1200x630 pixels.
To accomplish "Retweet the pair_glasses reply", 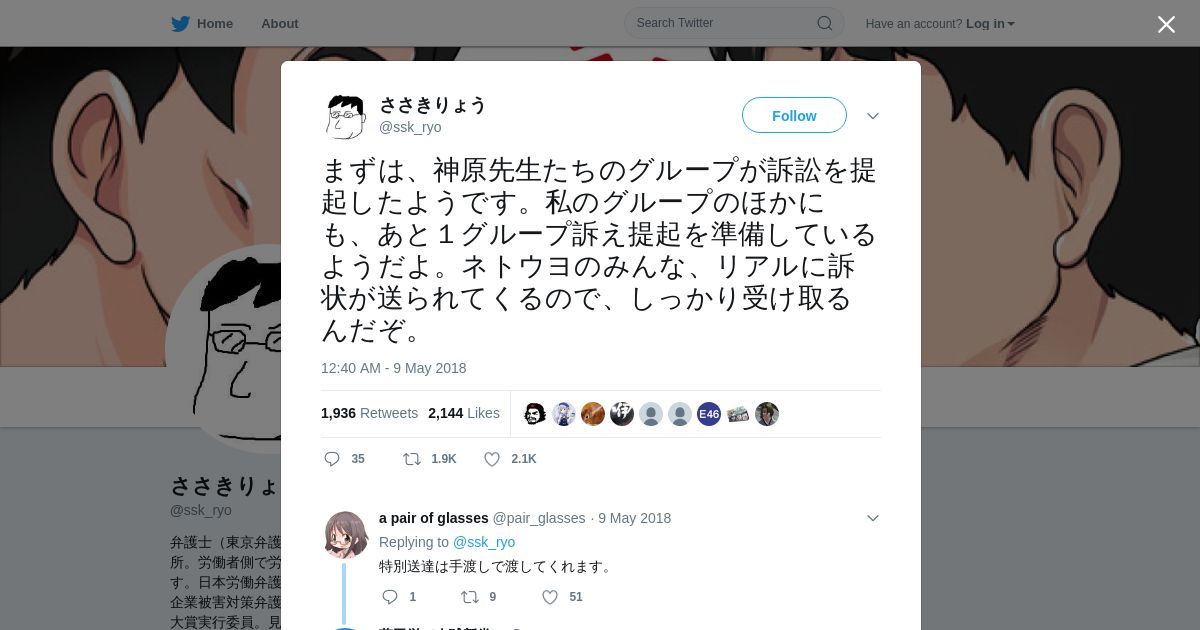I will click(x=469, y=597).
